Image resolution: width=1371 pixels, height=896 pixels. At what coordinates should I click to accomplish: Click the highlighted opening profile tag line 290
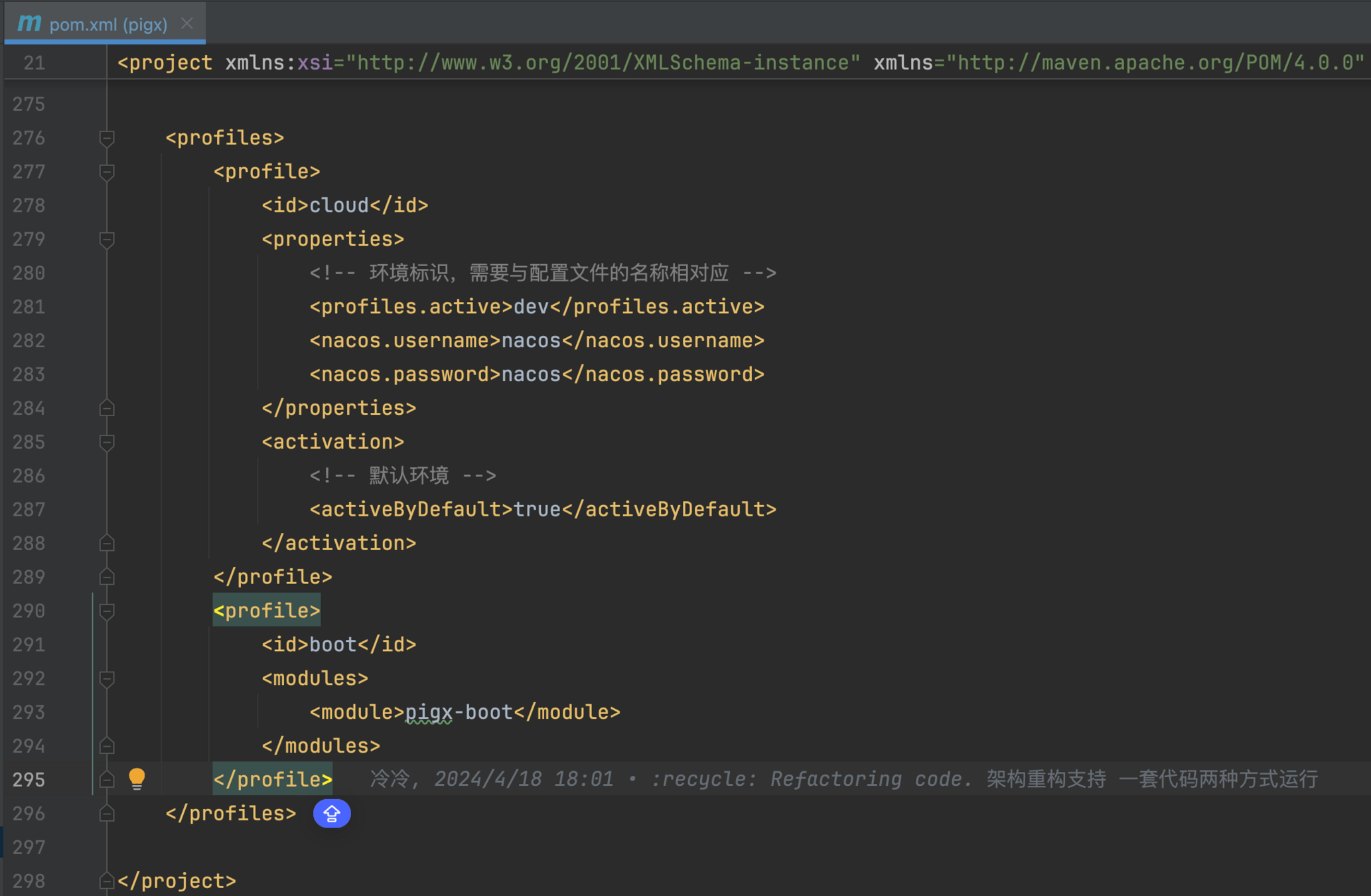[267, 611]
